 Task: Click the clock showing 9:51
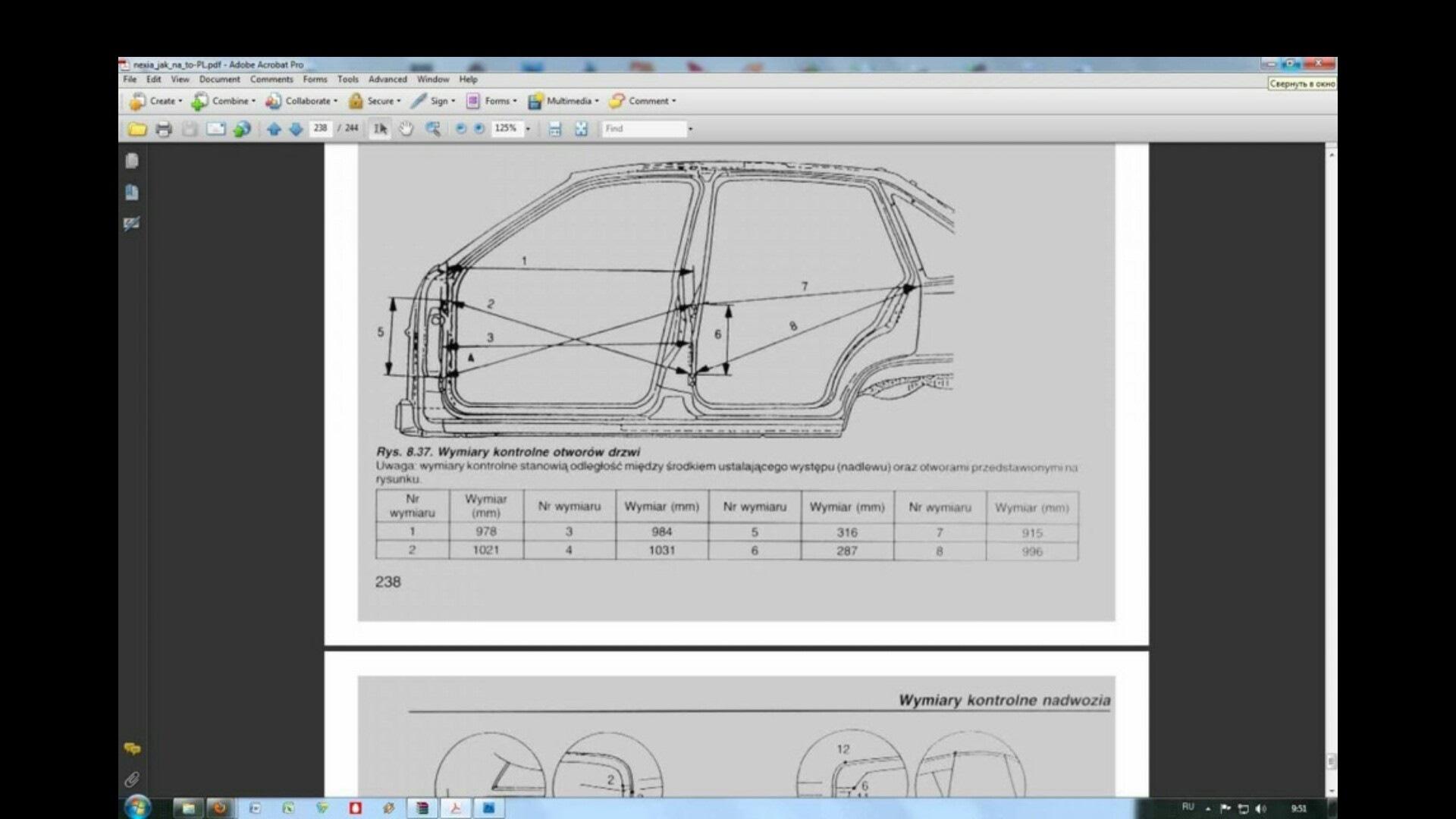[x=1298, y=808]
